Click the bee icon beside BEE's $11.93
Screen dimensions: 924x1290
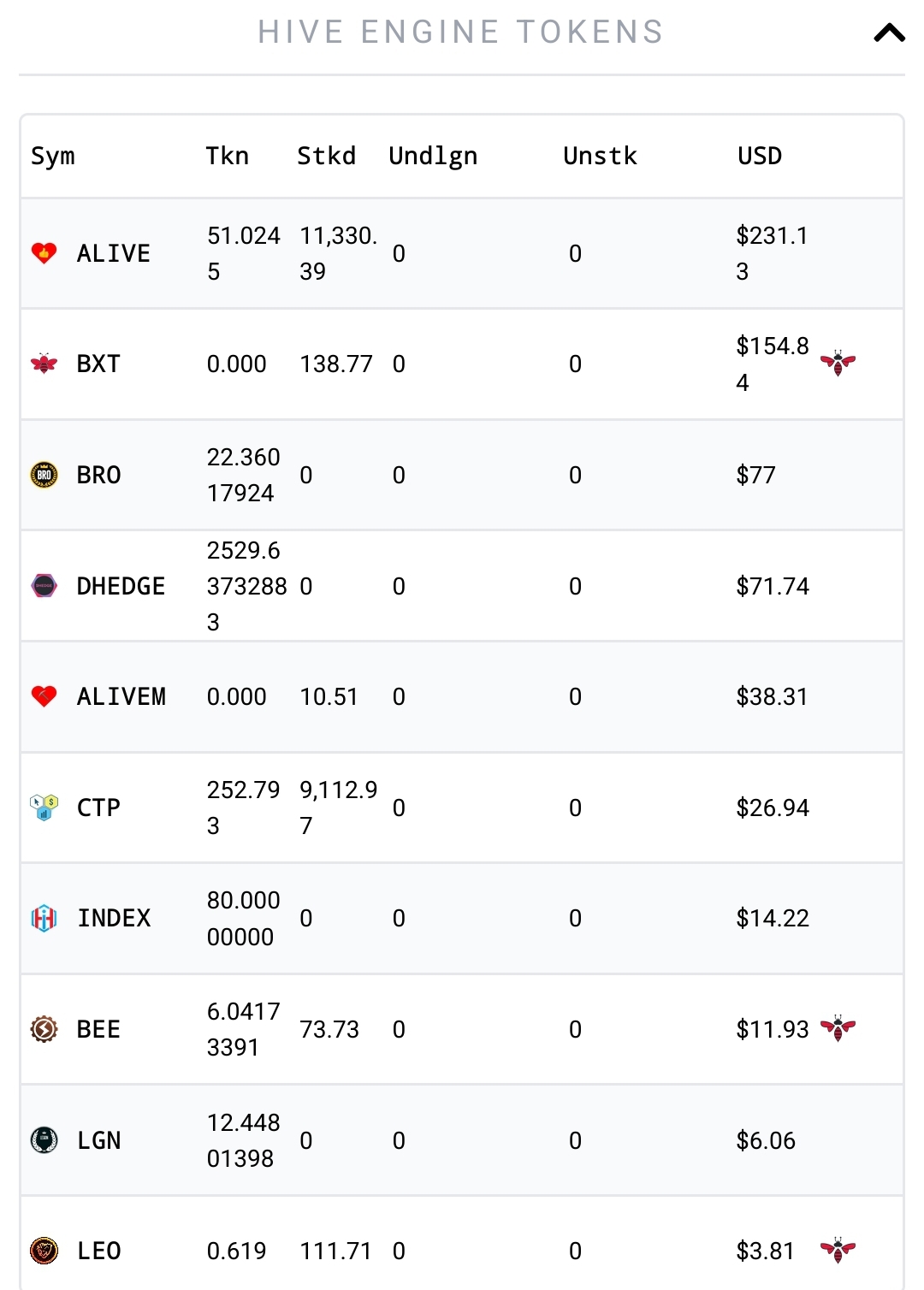coord(838,1029)
